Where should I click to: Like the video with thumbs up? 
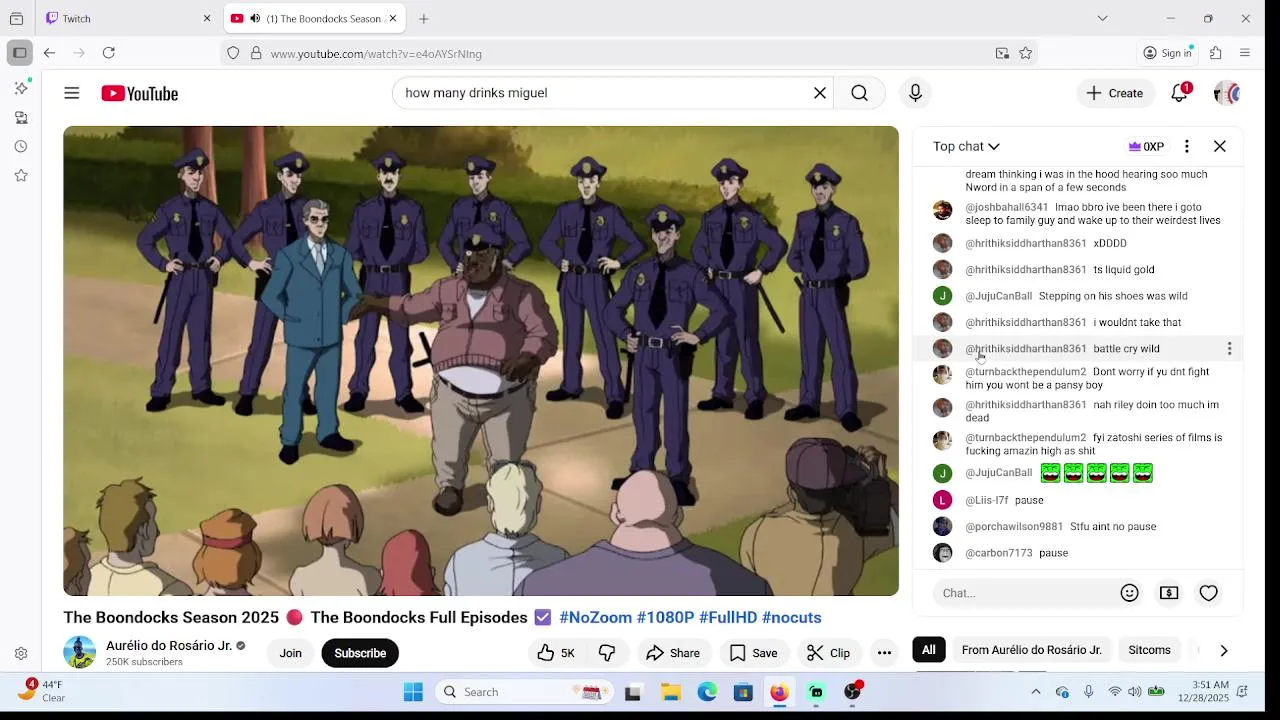[556, 653]
